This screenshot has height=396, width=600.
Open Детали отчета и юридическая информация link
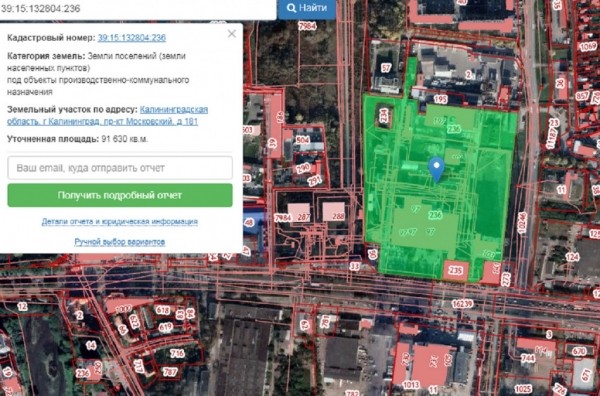coord(120,222)
